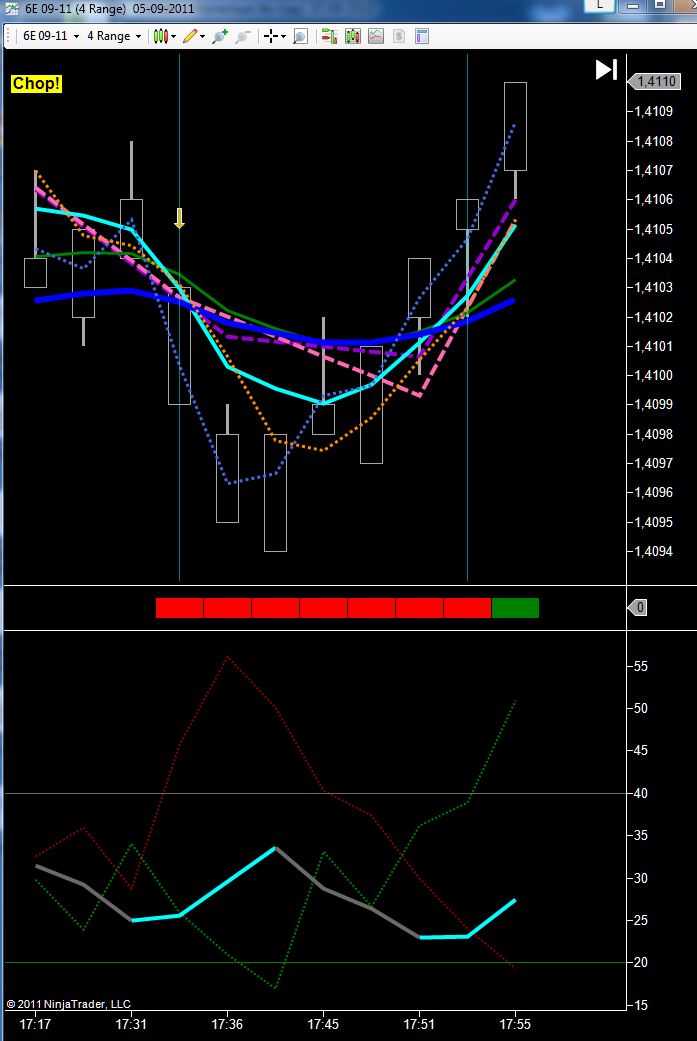
Task: Select the crosshair cursor icon
Action: pyautogui.click(x=271, y=37)
